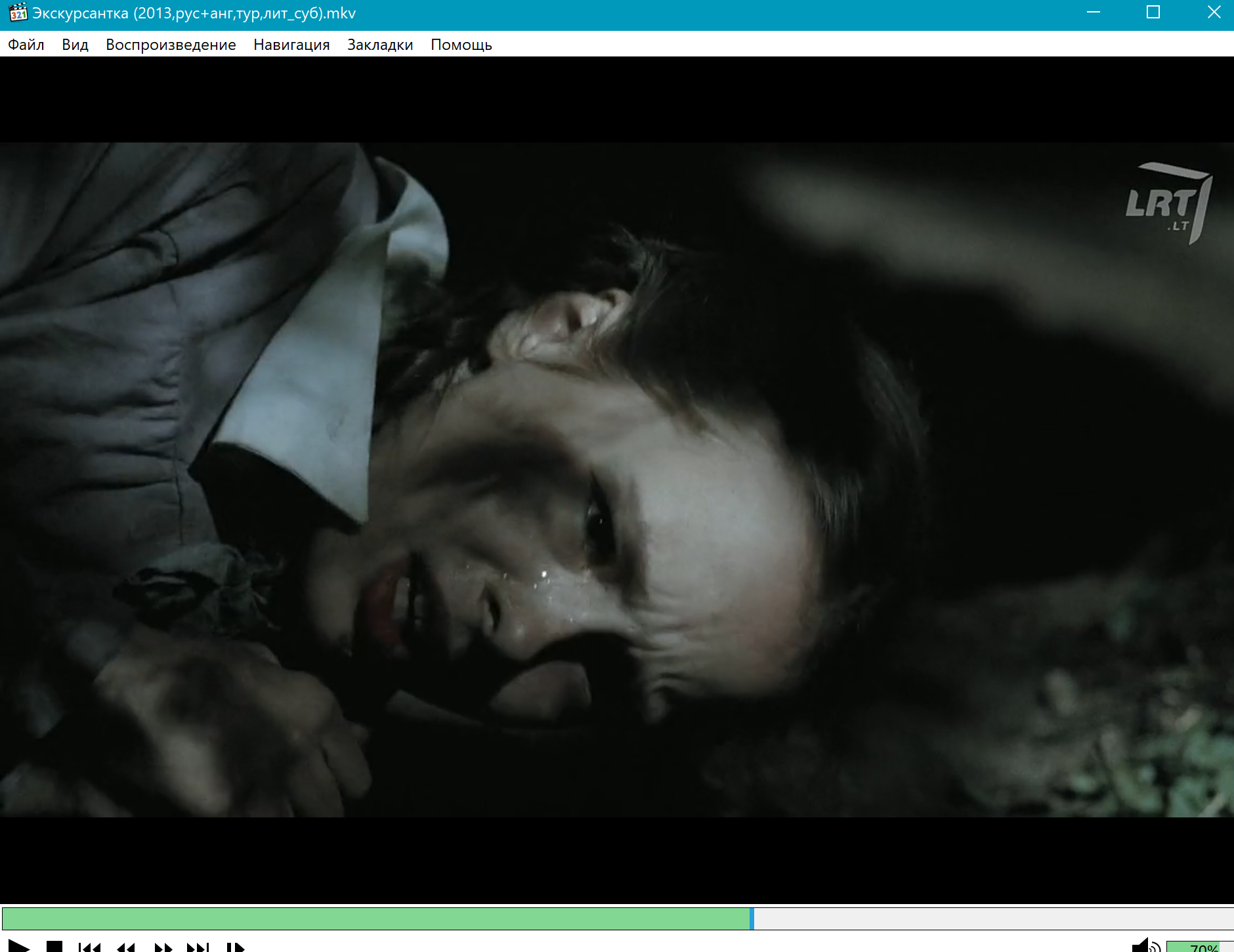1234x952 pixels.
Task: Open the Навигация menu
Action: point(291,45)
